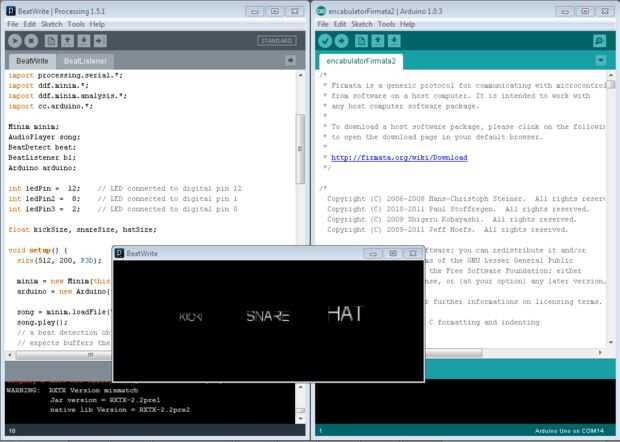This screenshot has height=442, width=620.
Task: Save the Arduino sketch
Action: (x=394, y=41)
